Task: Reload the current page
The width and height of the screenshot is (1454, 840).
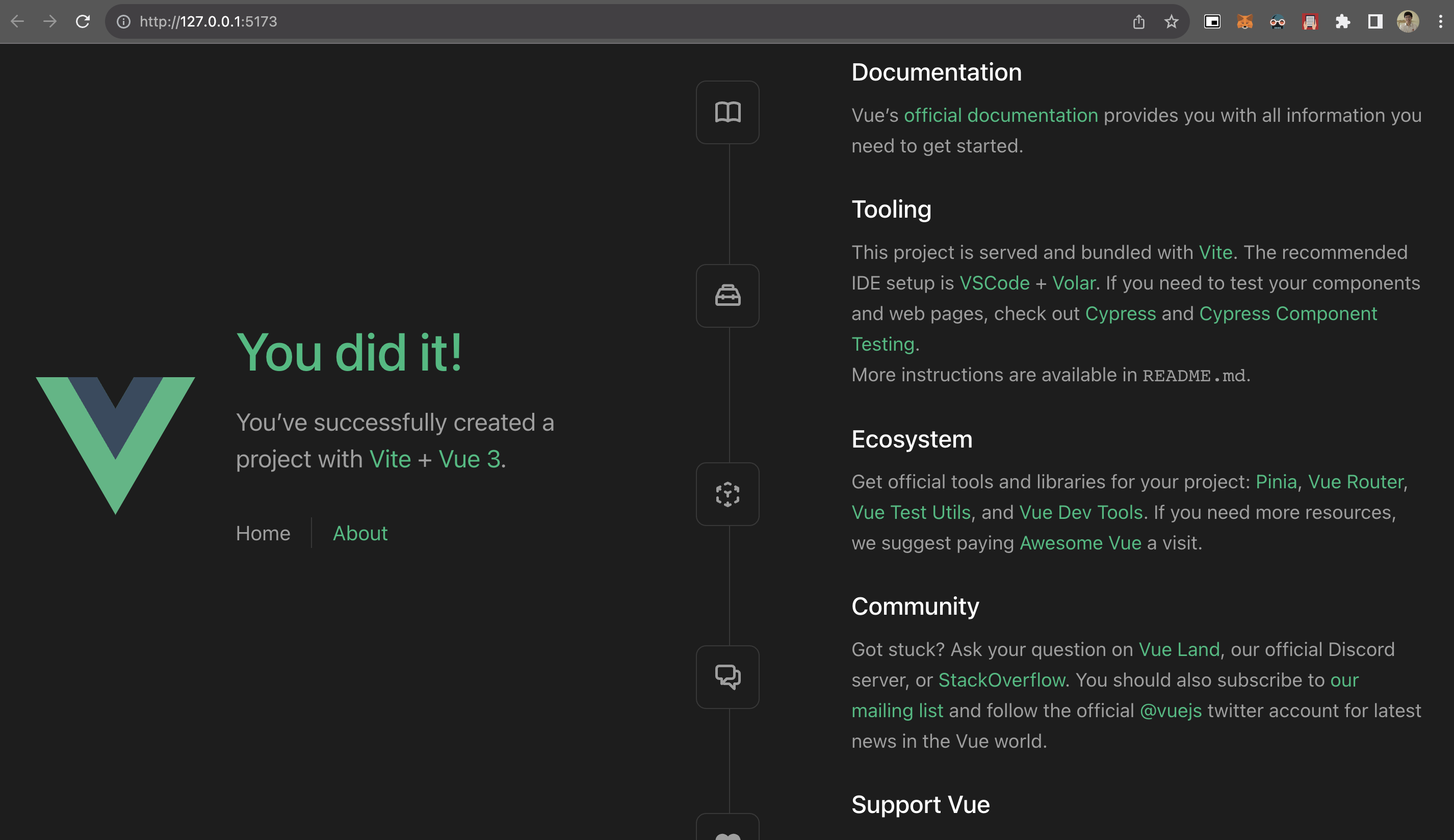Action: pos(83,22)
